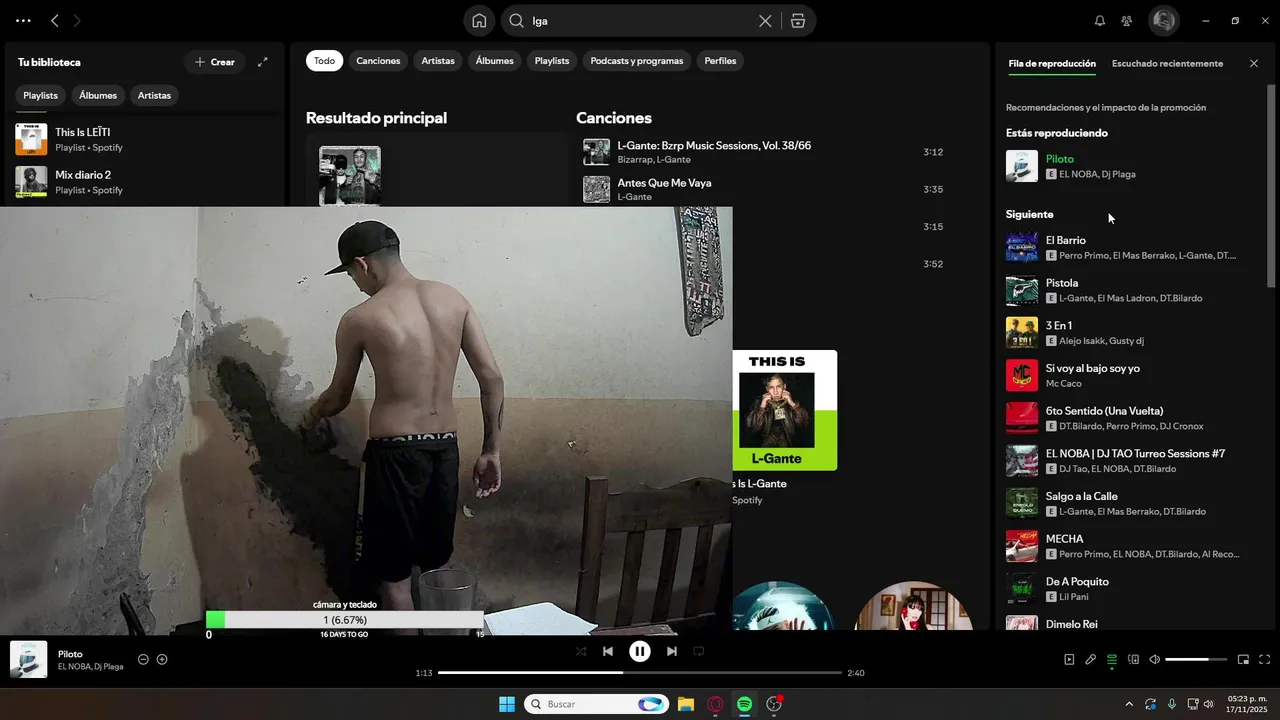1280x720 pixels.
Task: Open Piloto album art in player bar
Action: [29, 660]
